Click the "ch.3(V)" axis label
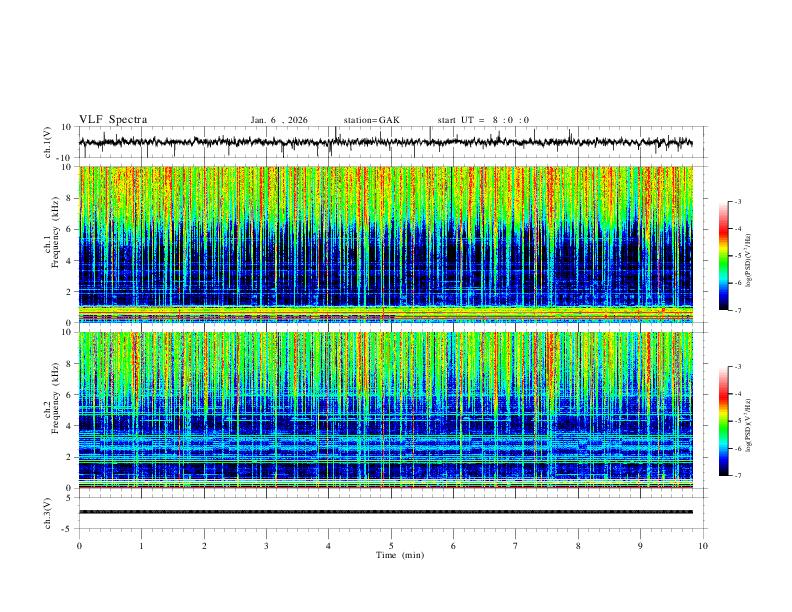 click(48, 513)
